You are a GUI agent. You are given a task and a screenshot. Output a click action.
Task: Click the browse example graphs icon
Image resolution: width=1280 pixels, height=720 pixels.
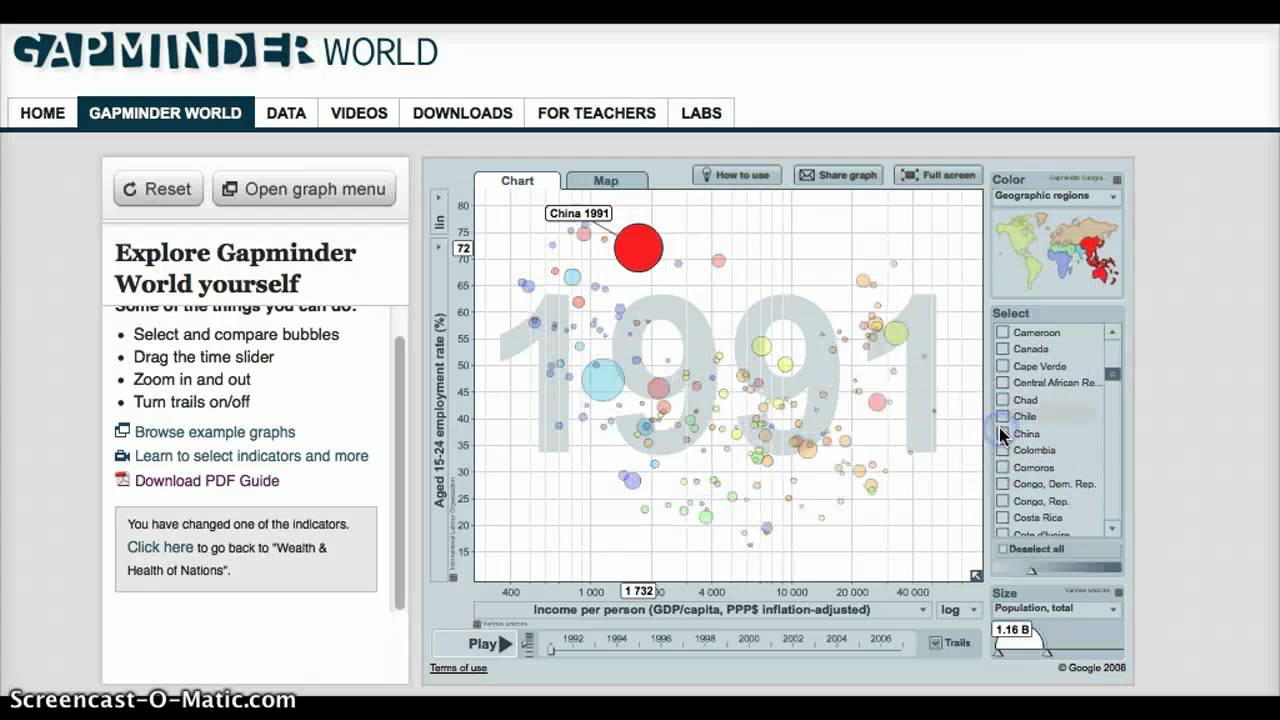[x=122, y=431]
